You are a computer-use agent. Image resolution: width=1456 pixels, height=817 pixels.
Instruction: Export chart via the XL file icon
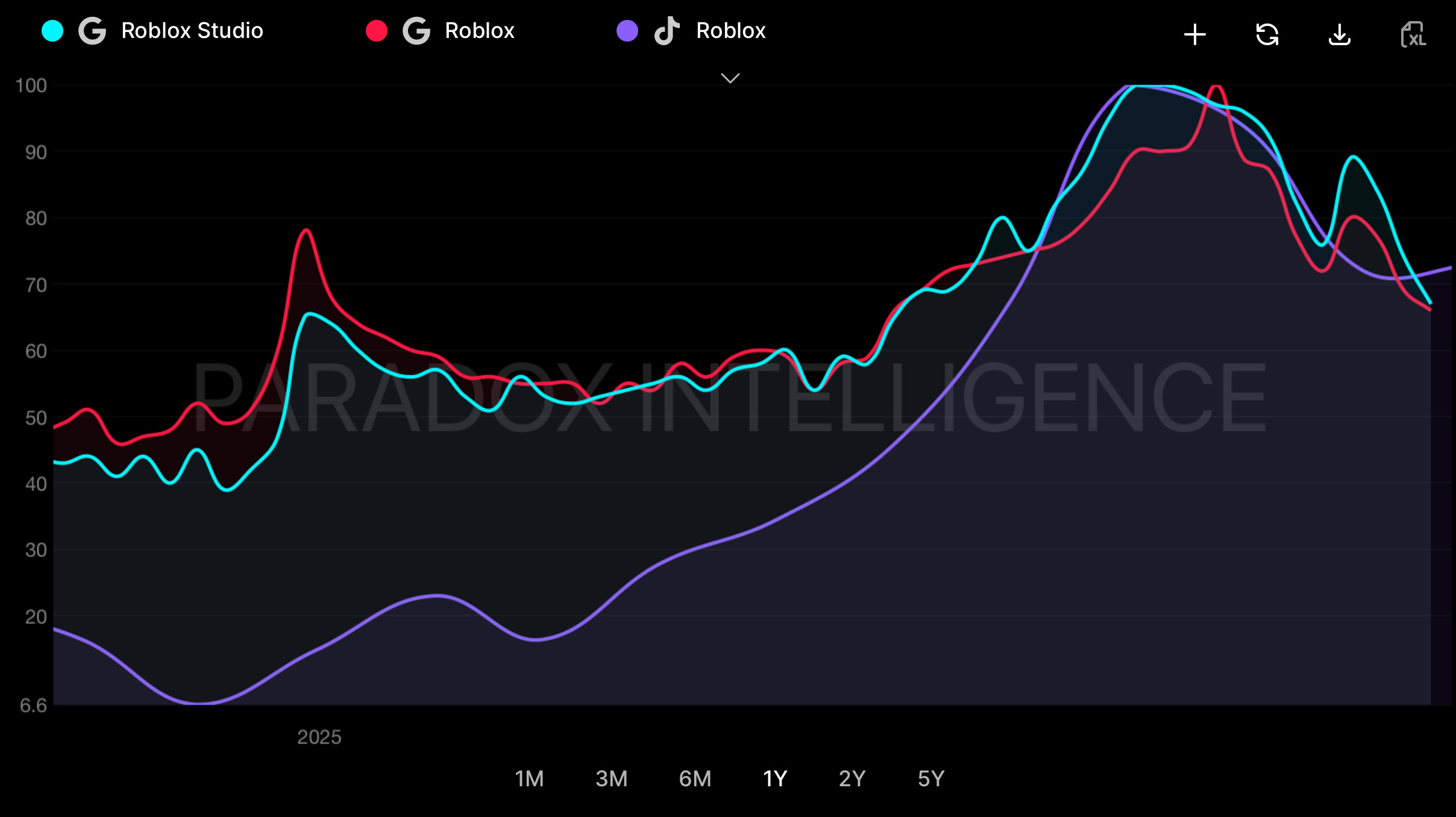(x=1413, y=34)
